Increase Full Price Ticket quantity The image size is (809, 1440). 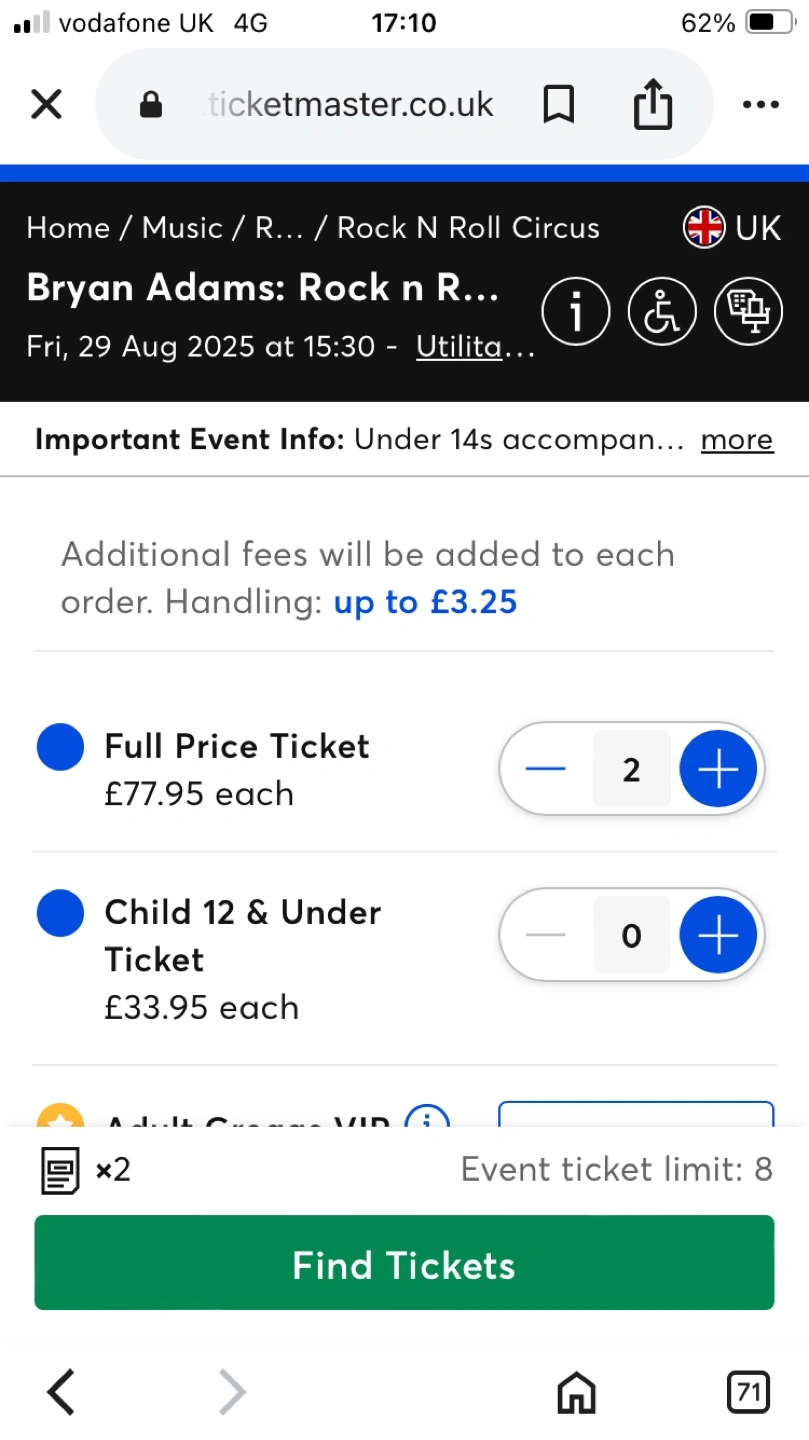click(x=718, y=769)
